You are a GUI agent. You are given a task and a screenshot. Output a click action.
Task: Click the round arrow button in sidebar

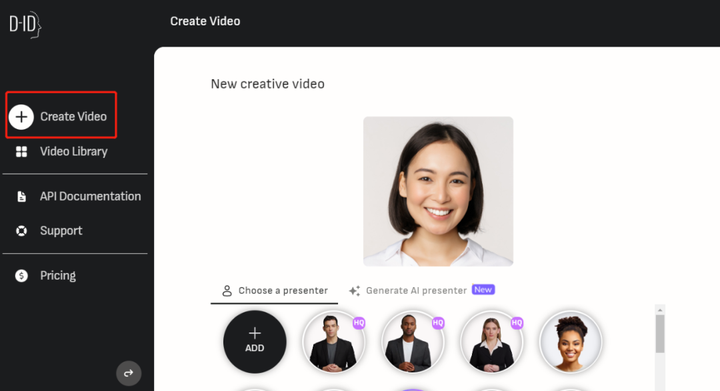coord(129,373)
